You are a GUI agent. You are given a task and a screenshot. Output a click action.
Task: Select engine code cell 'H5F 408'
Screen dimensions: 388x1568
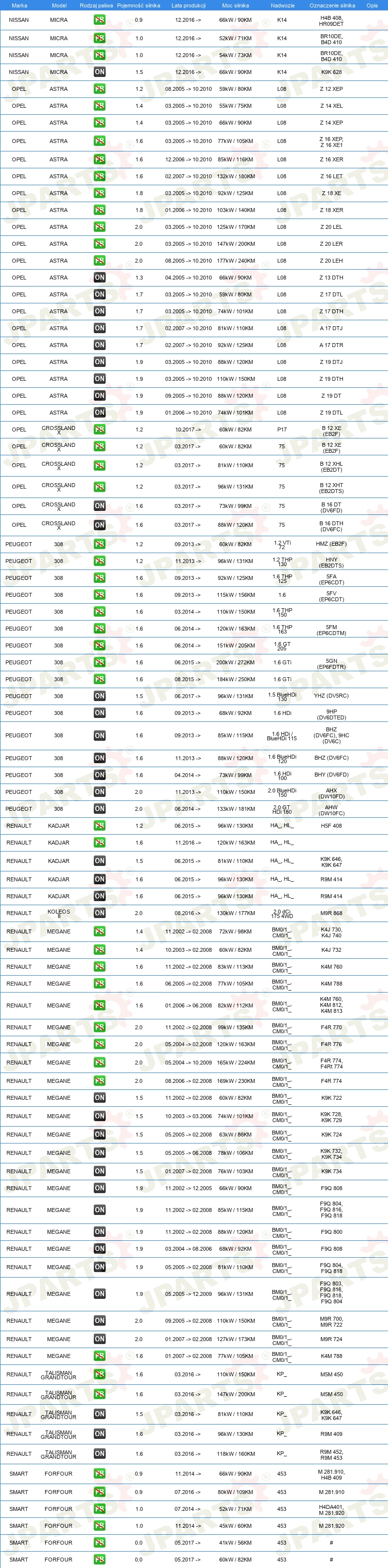[331, 826]
